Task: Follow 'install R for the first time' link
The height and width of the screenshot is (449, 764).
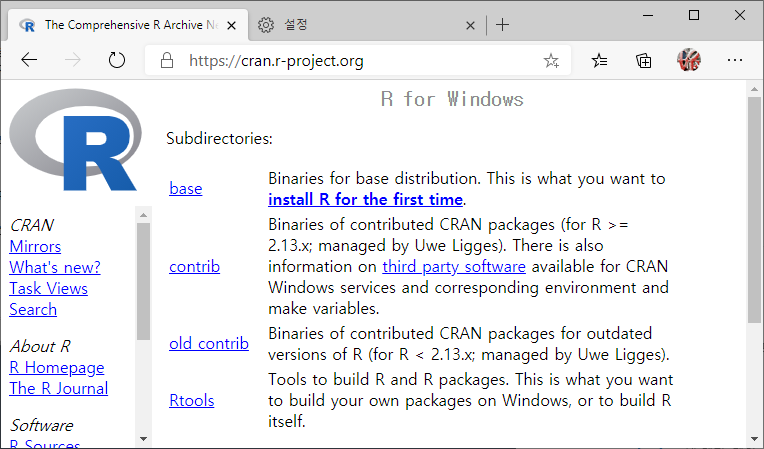Action: [365, 199]
